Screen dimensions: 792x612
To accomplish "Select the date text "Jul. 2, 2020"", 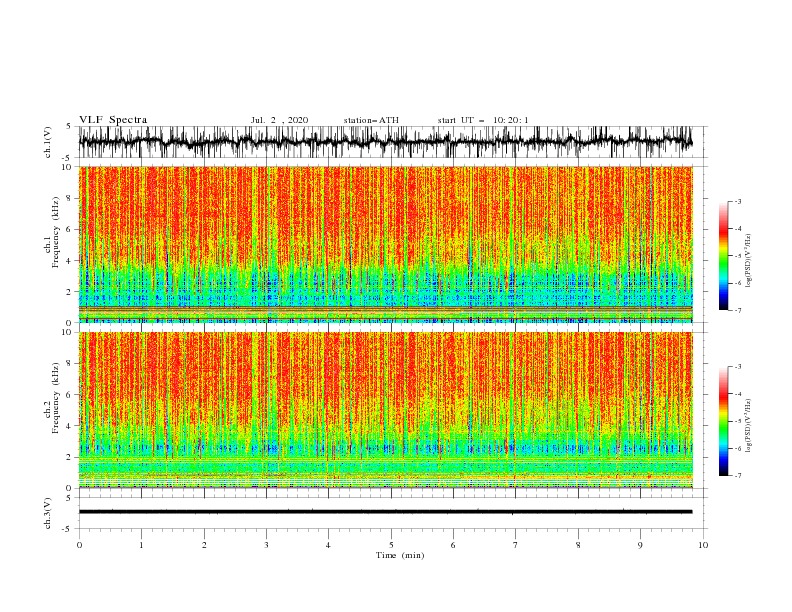I will (x=279, y=120).
